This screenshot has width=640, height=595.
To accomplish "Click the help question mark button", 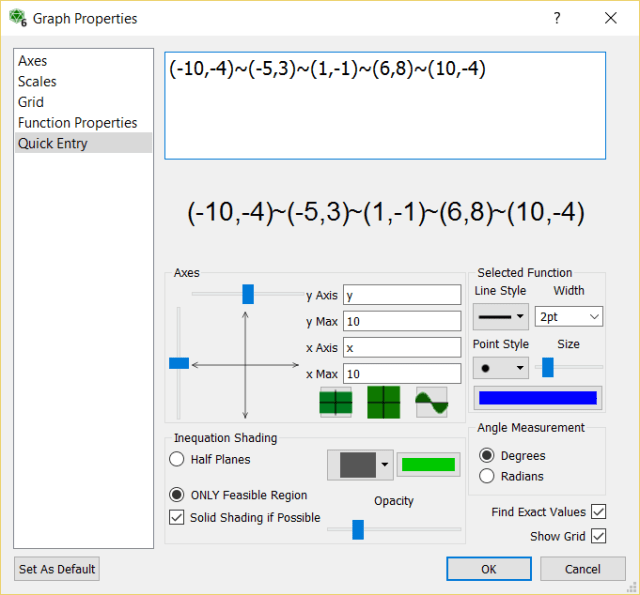I will (557, 18).
